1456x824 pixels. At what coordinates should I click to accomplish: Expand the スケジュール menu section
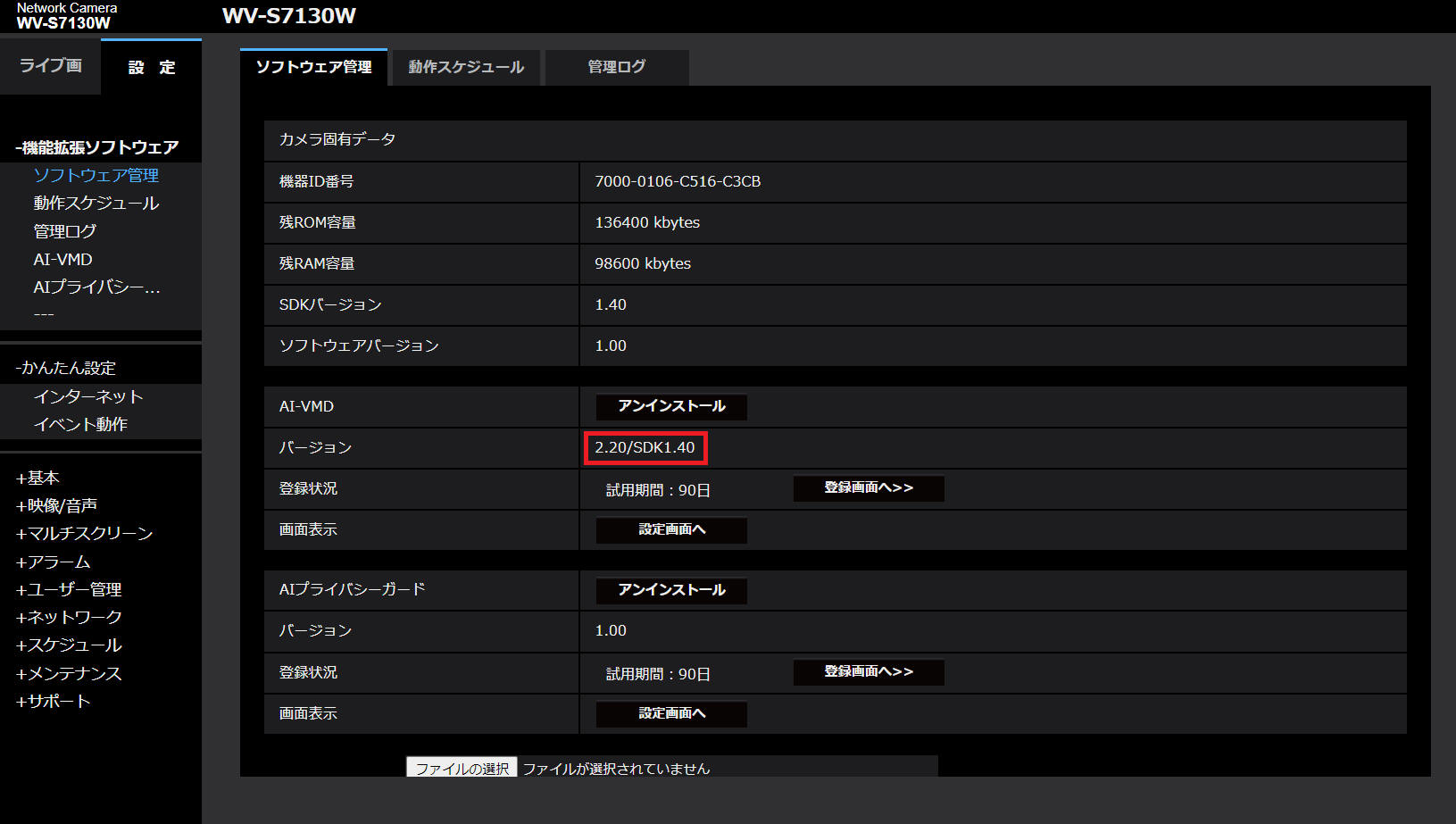(69, 645)
